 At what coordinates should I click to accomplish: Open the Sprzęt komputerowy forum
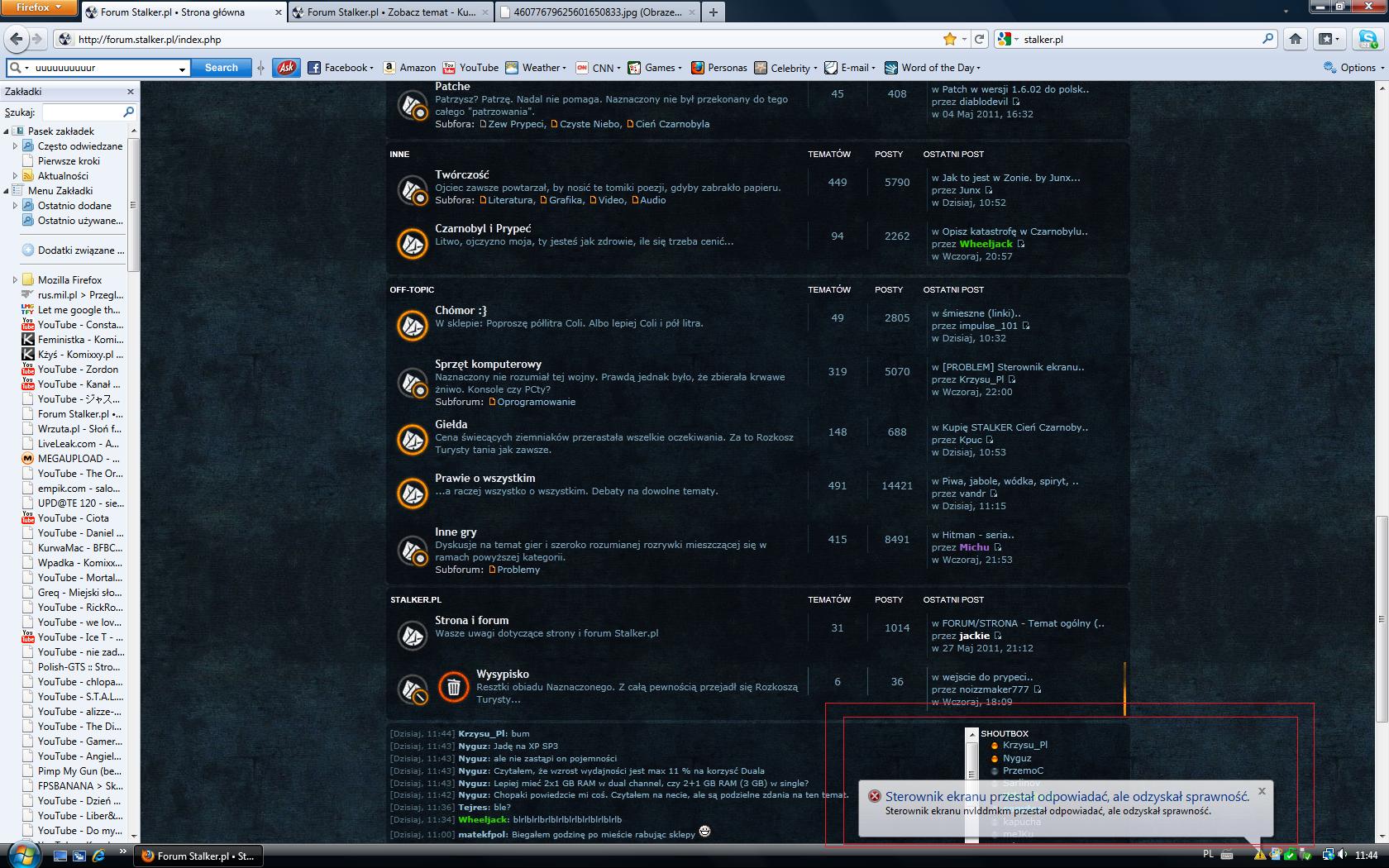point(488,364)
